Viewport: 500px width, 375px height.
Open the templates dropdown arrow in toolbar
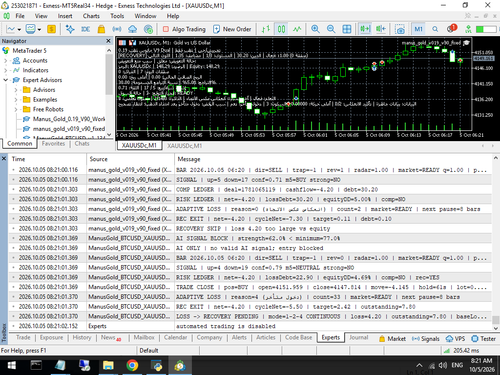tap(39, 30)
